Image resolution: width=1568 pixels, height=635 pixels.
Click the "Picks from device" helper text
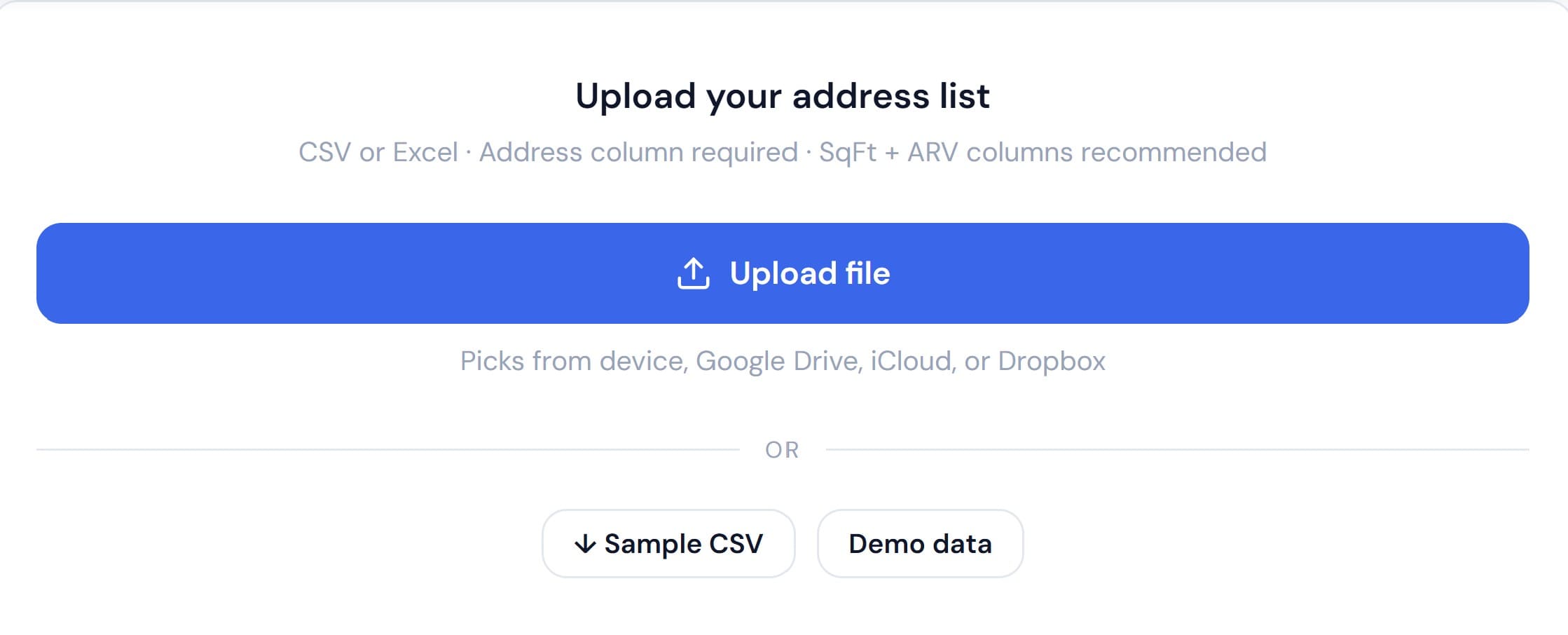tap(573, 361)
